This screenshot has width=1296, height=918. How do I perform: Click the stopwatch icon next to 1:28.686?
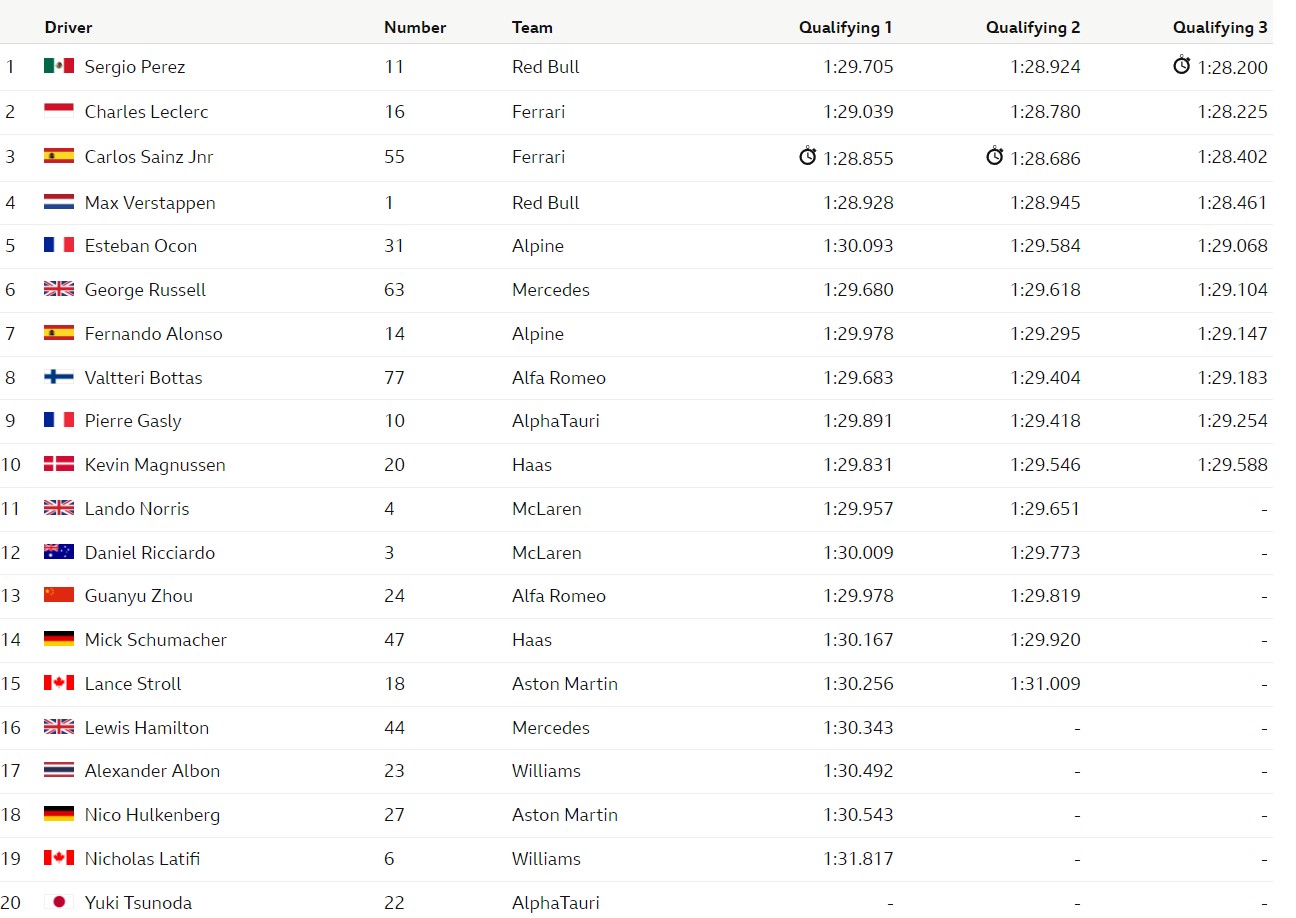(x=995, y=156)
